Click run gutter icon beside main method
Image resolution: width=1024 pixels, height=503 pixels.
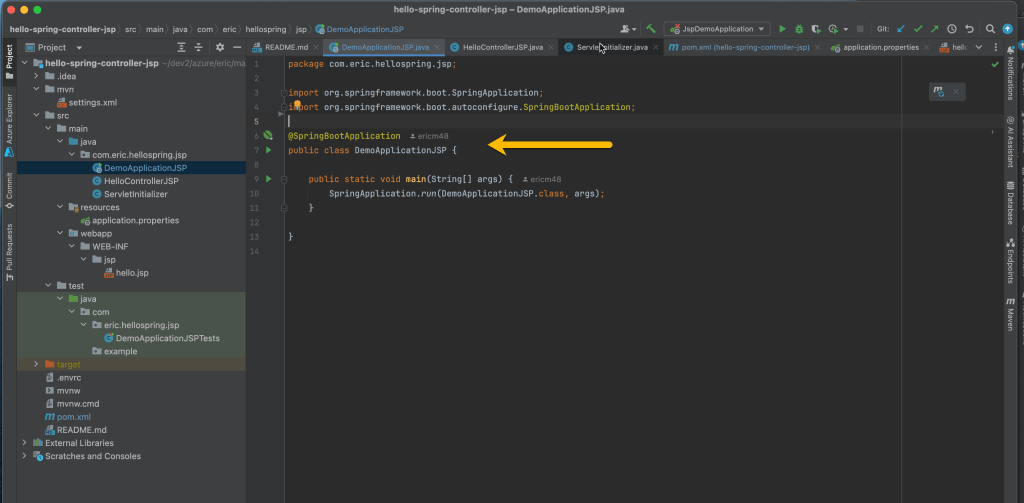pyautogui.click(x=268, y=179)
